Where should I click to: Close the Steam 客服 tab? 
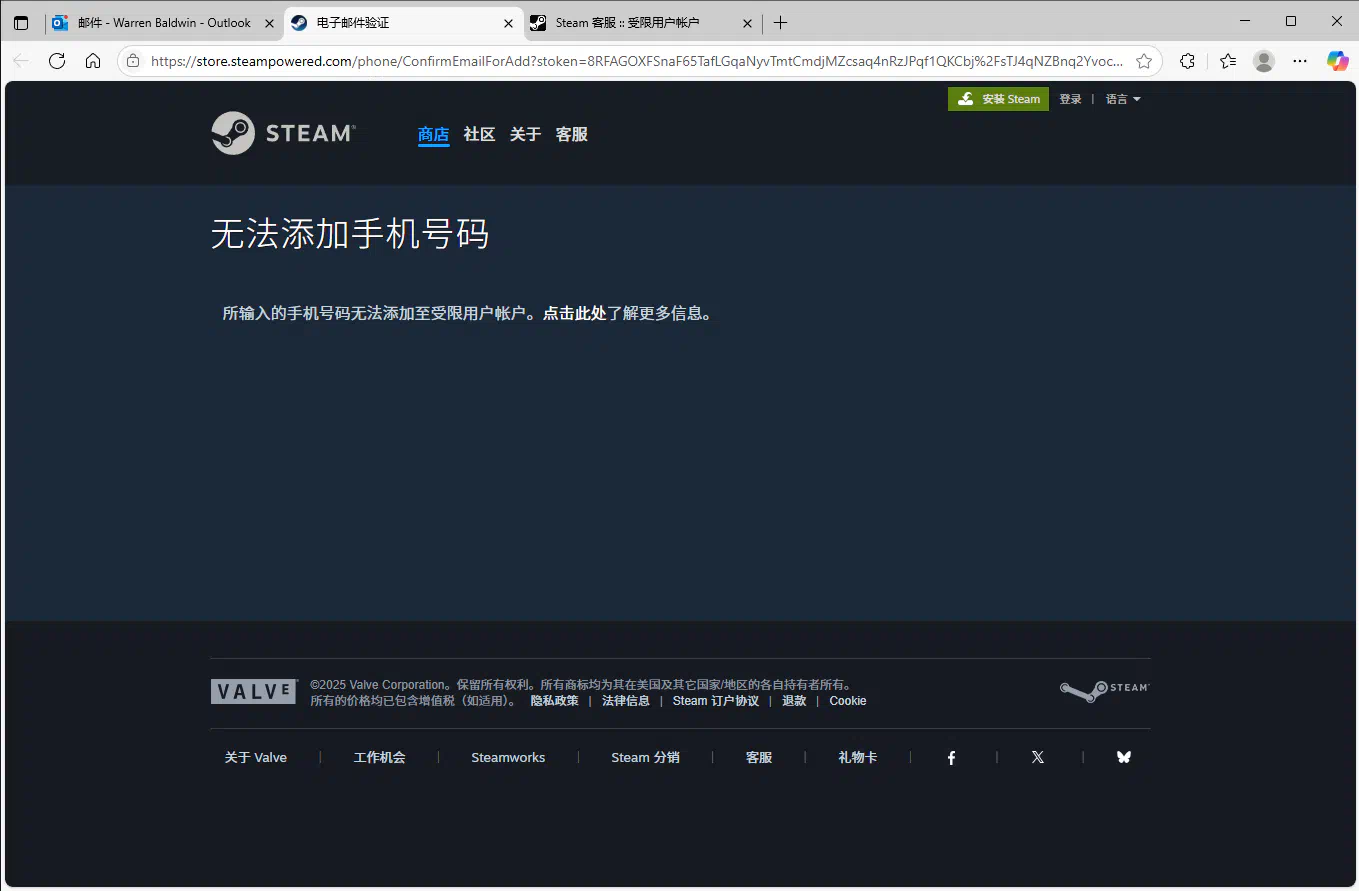pyautogui.click(x=747, y=22)
